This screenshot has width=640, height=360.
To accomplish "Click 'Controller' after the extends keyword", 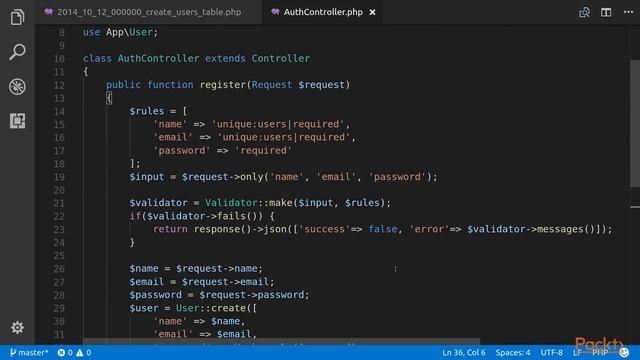I will [x=281, y=58].
